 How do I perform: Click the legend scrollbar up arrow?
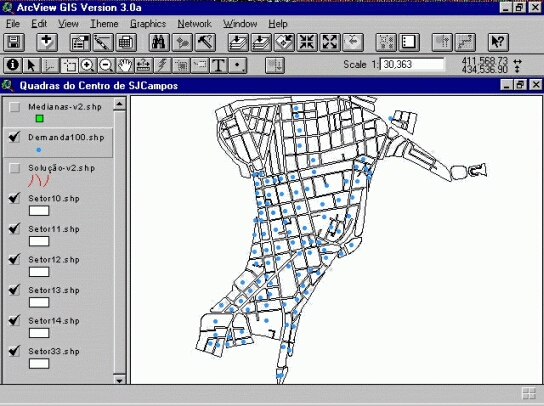(x=119, y=104)
